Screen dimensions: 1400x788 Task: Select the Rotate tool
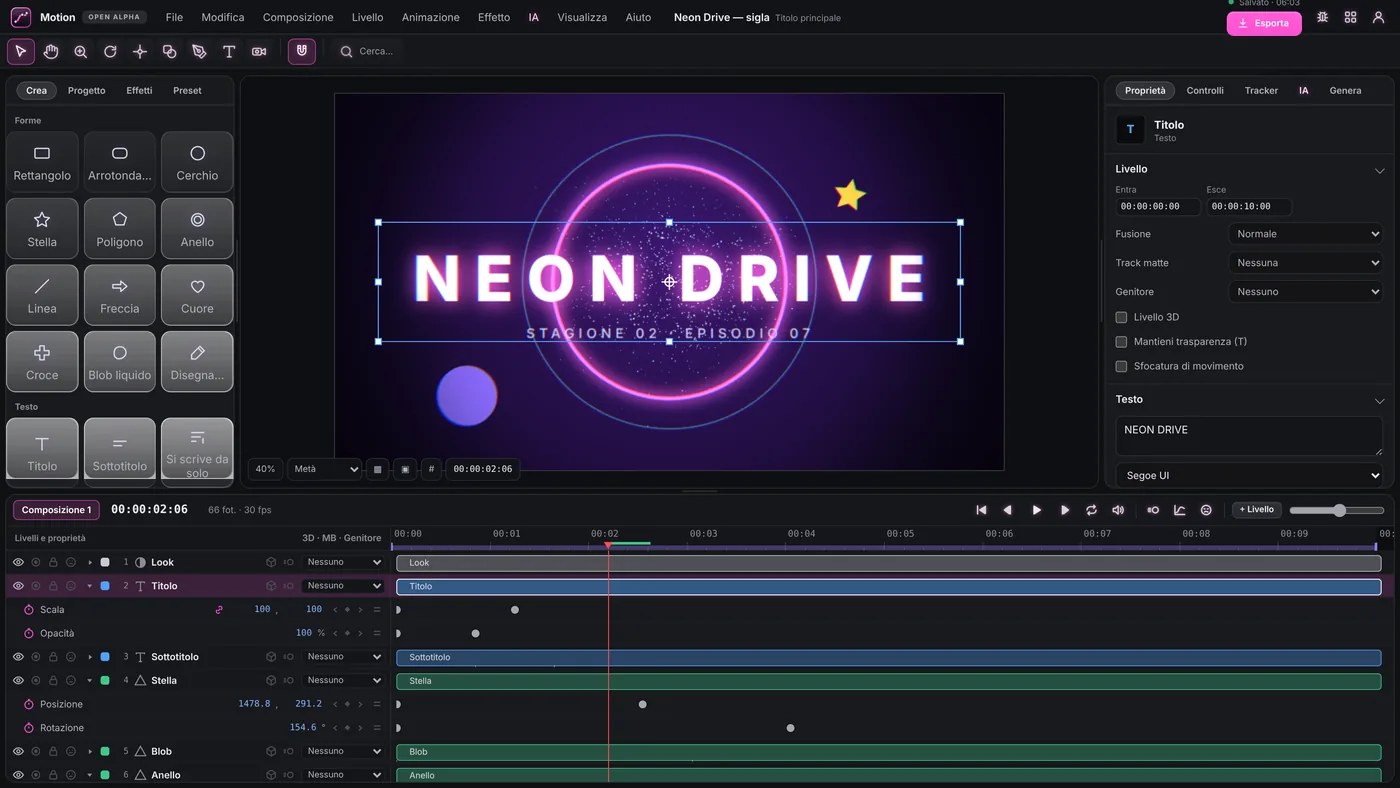click(110, 51)
